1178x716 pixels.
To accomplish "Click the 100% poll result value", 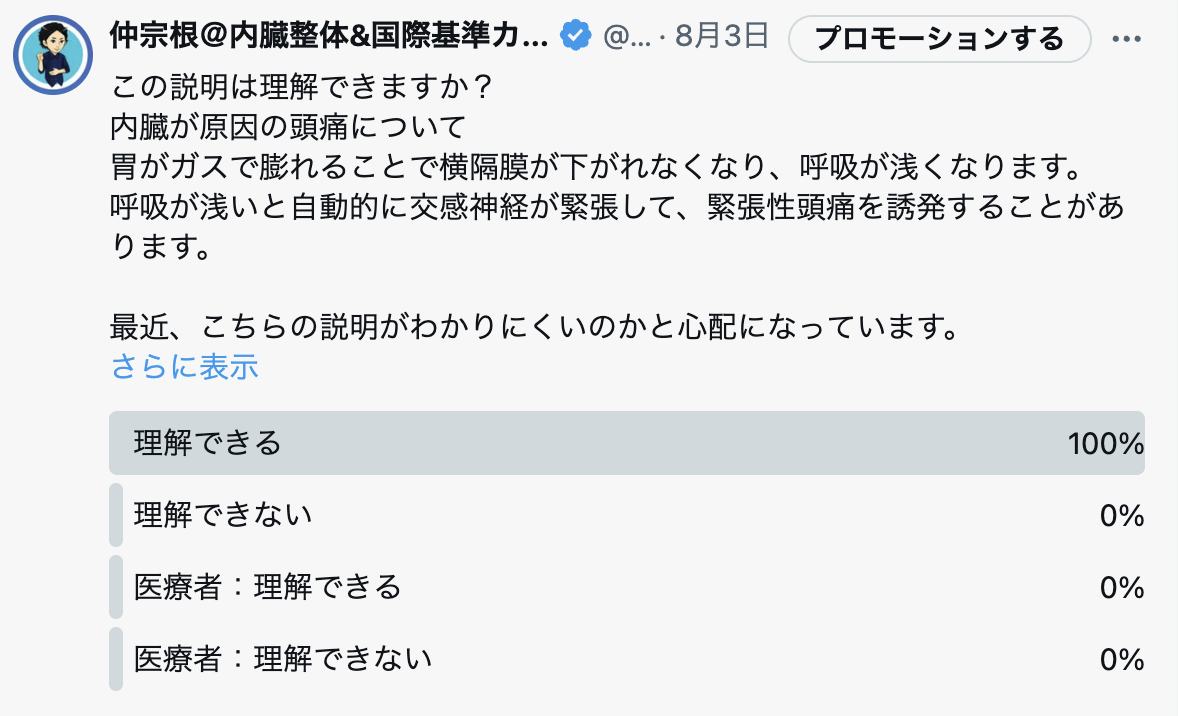I will pyautogui.click(x=1106, y=443).
